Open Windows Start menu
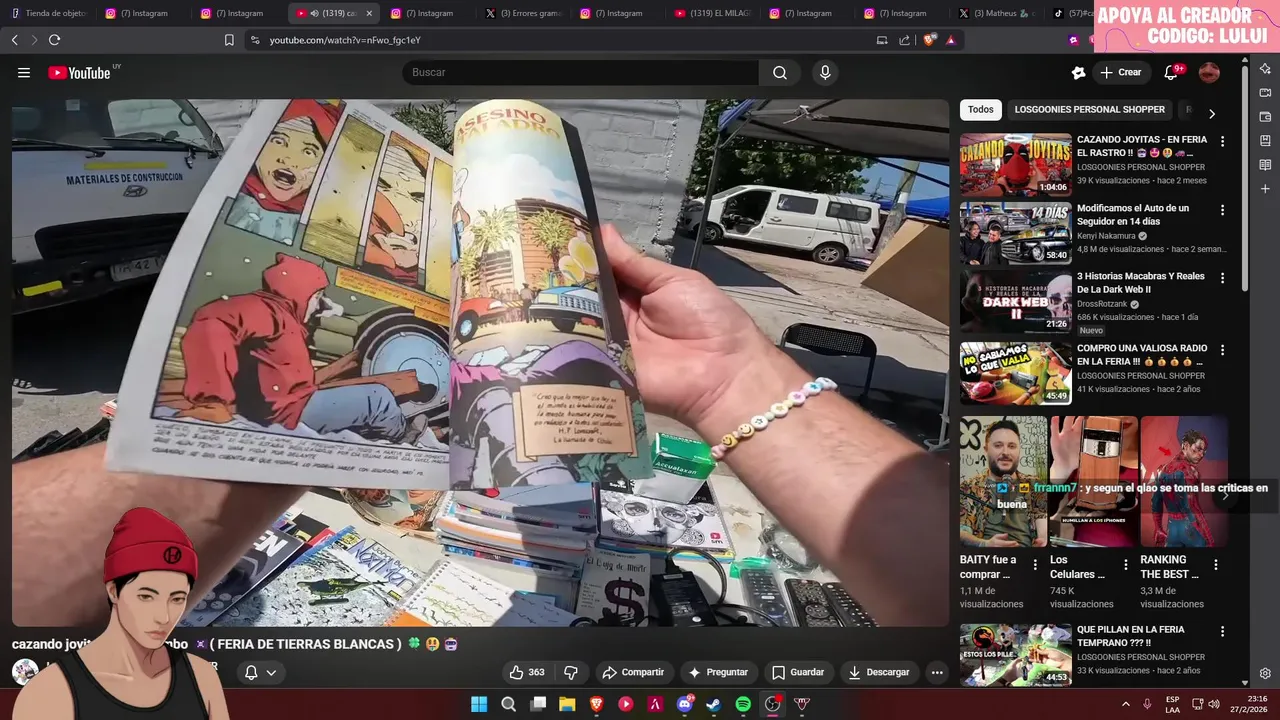 click(x=479, y=704)
